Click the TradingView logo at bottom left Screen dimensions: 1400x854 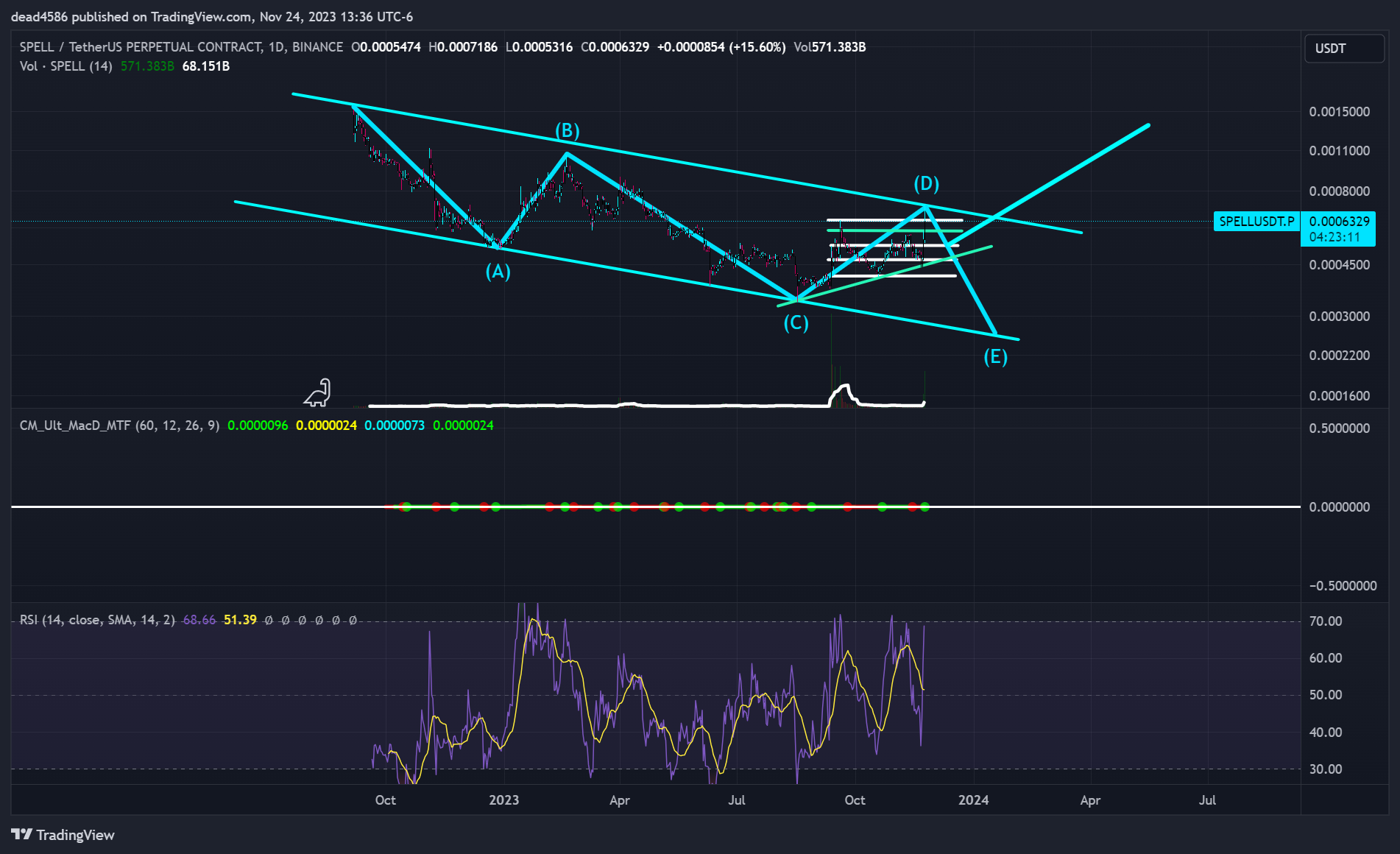(63, 835)
